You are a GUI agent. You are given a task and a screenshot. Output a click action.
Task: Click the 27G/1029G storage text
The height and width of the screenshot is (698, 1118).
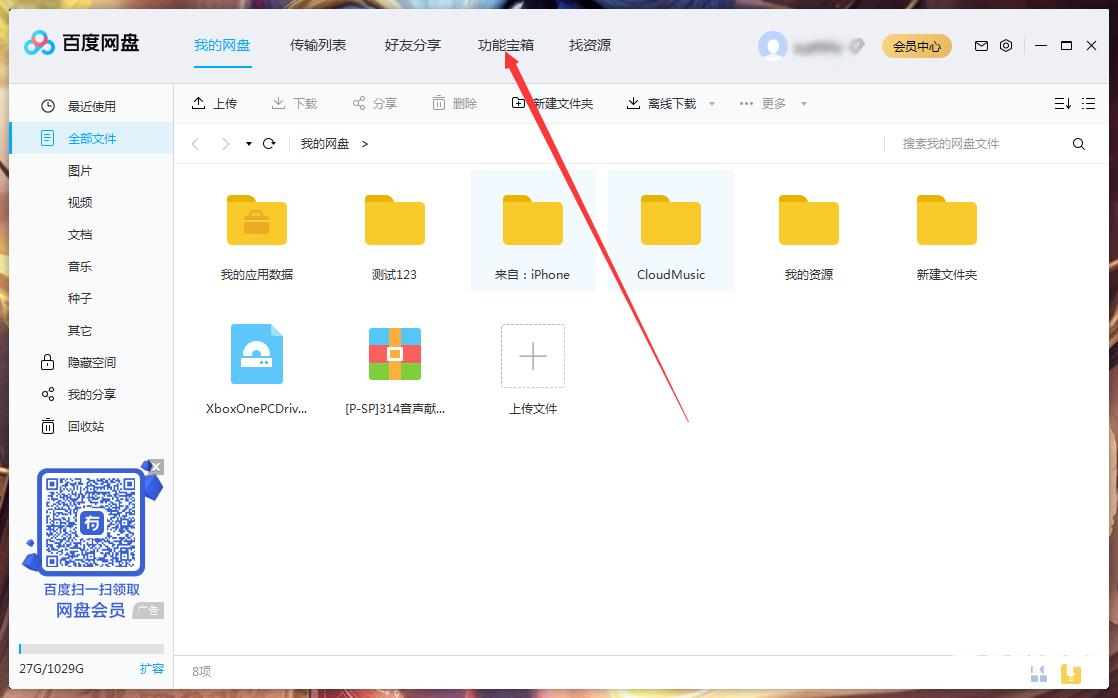(x=51, y=669)
